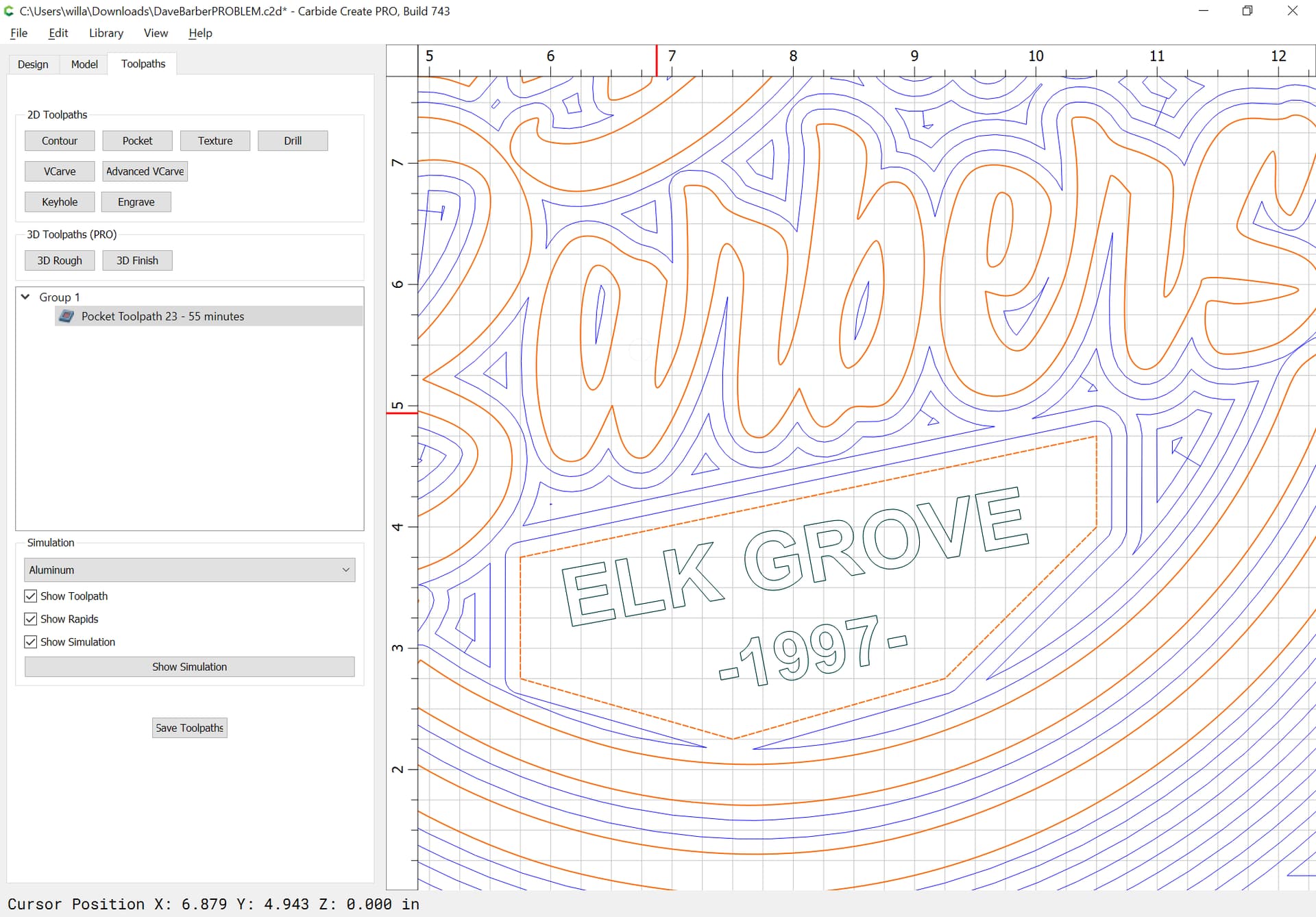Uncheck the Show Rapids option
Image resolution: width=1316 pixels, height=917 pixels.
tap(31, 619)
